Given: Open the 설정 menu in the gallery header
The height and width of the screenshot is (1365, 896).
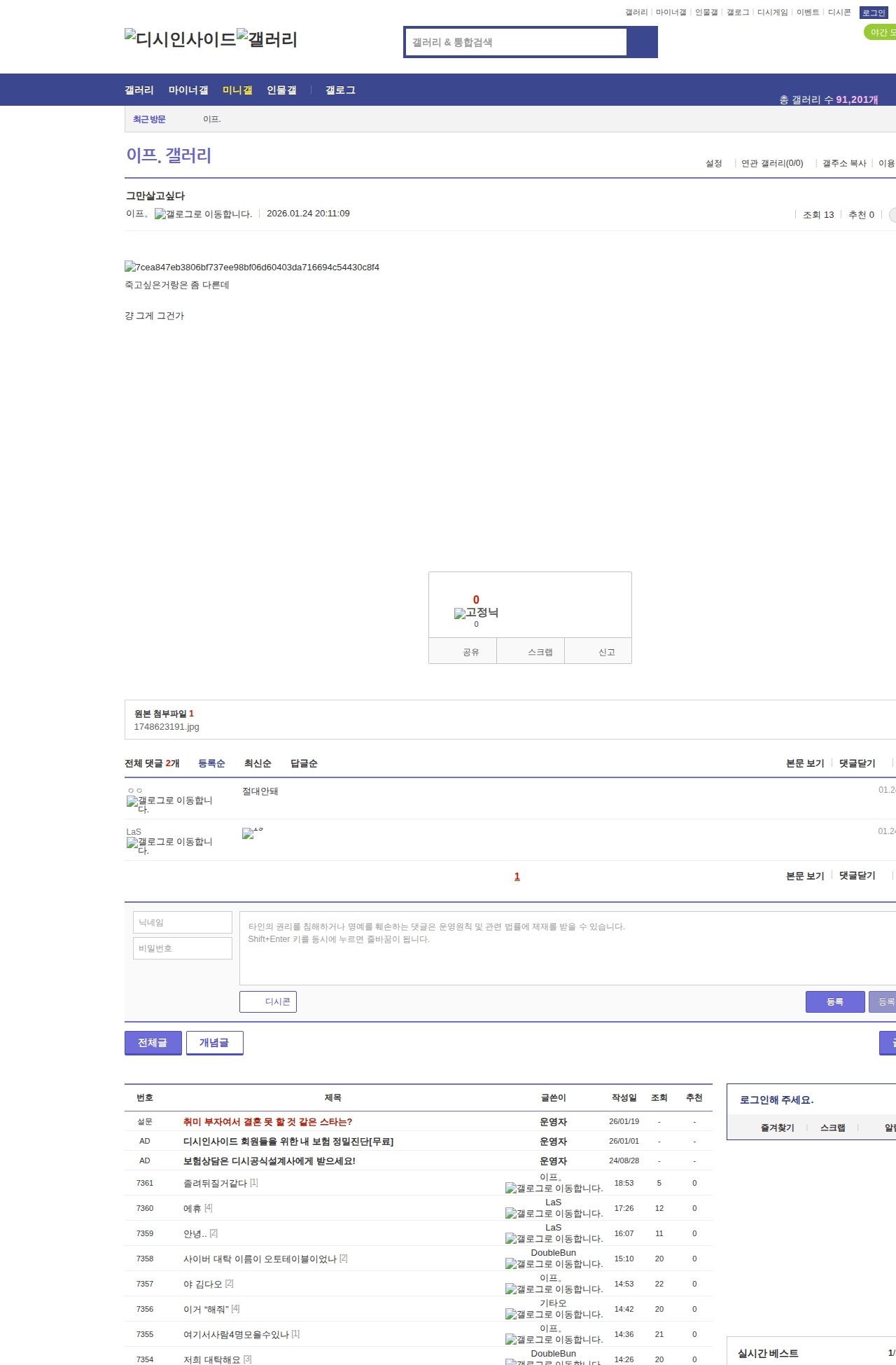Looking at the screenshot, I should click(713, 163).
